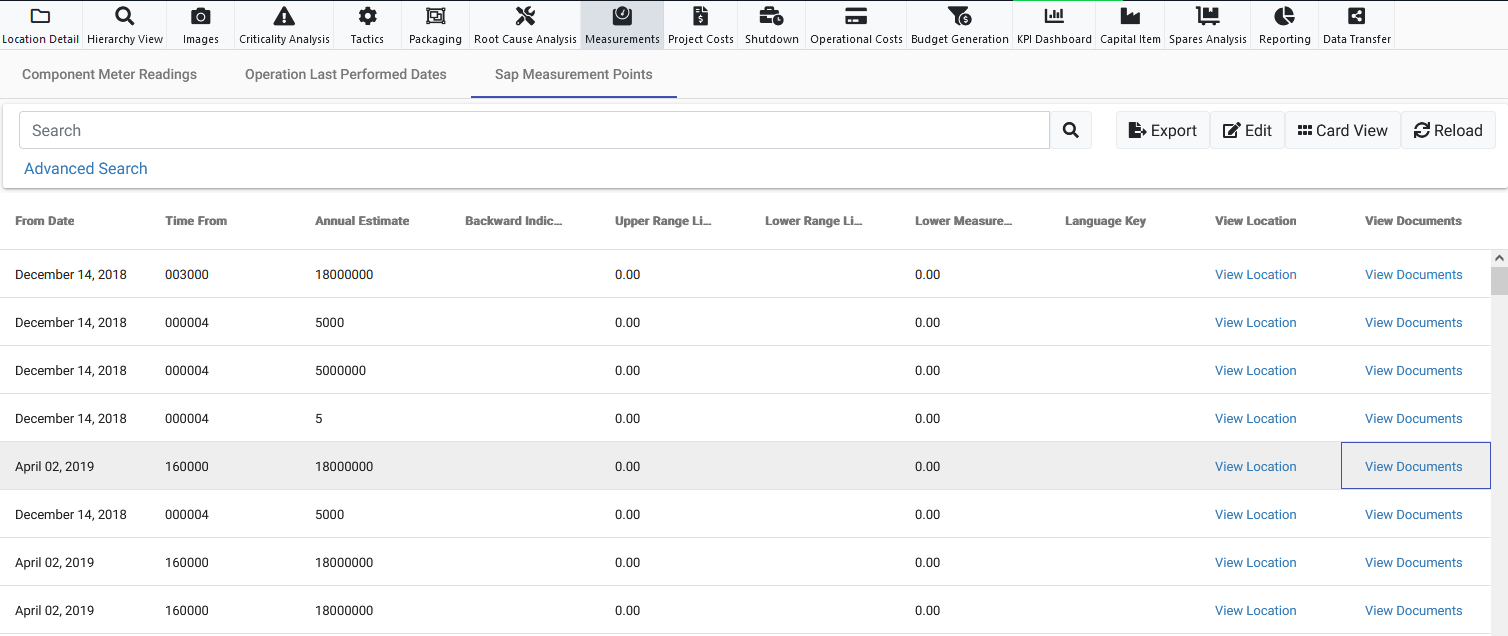Open Location Detail folder icon
The height and width of the screenshot is (636, 1508).
click(40, 16)
